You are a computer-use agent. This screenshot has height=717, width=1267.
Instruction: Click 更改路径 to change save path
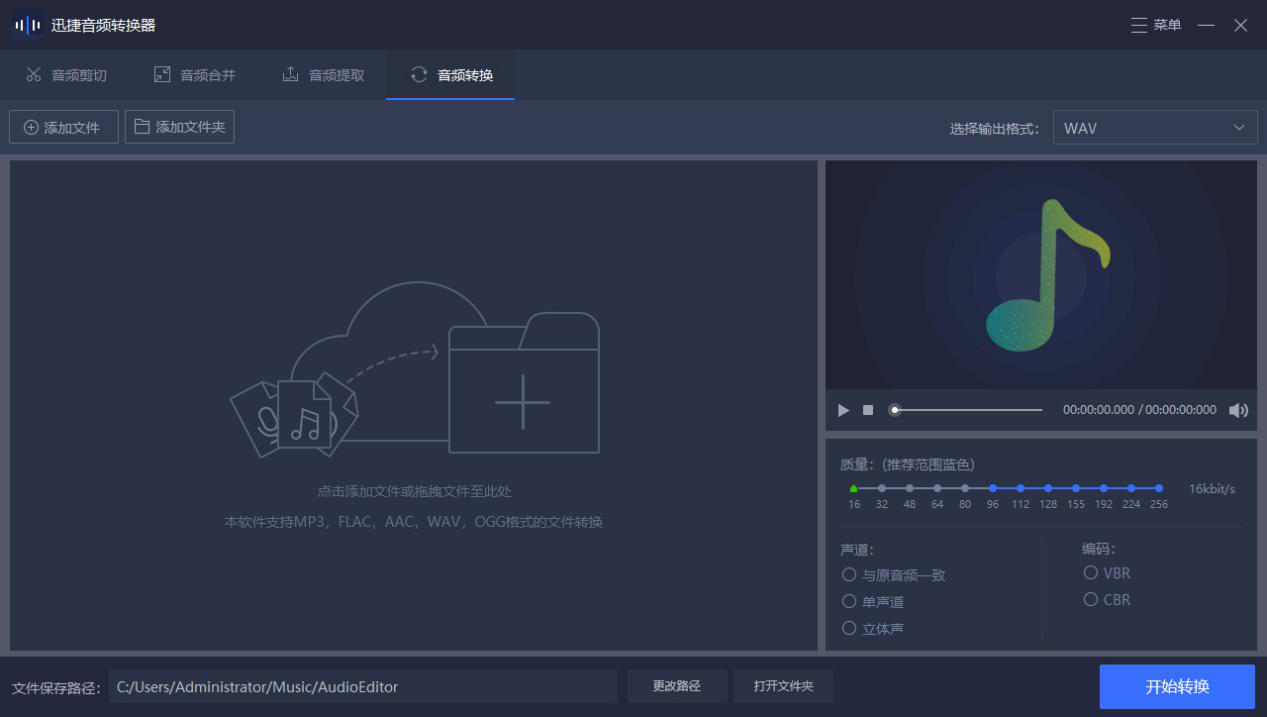point(677,686)
